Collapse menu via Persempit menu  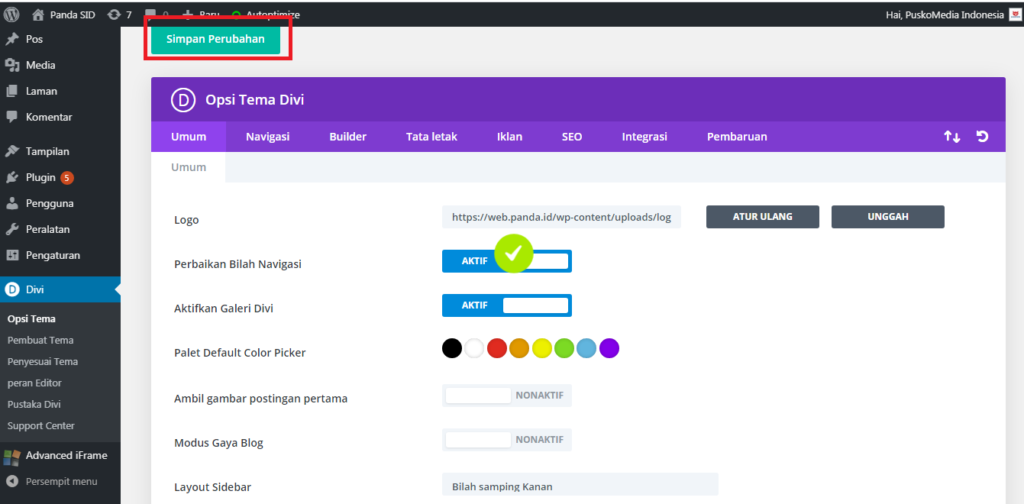click(x=60, y=482)
